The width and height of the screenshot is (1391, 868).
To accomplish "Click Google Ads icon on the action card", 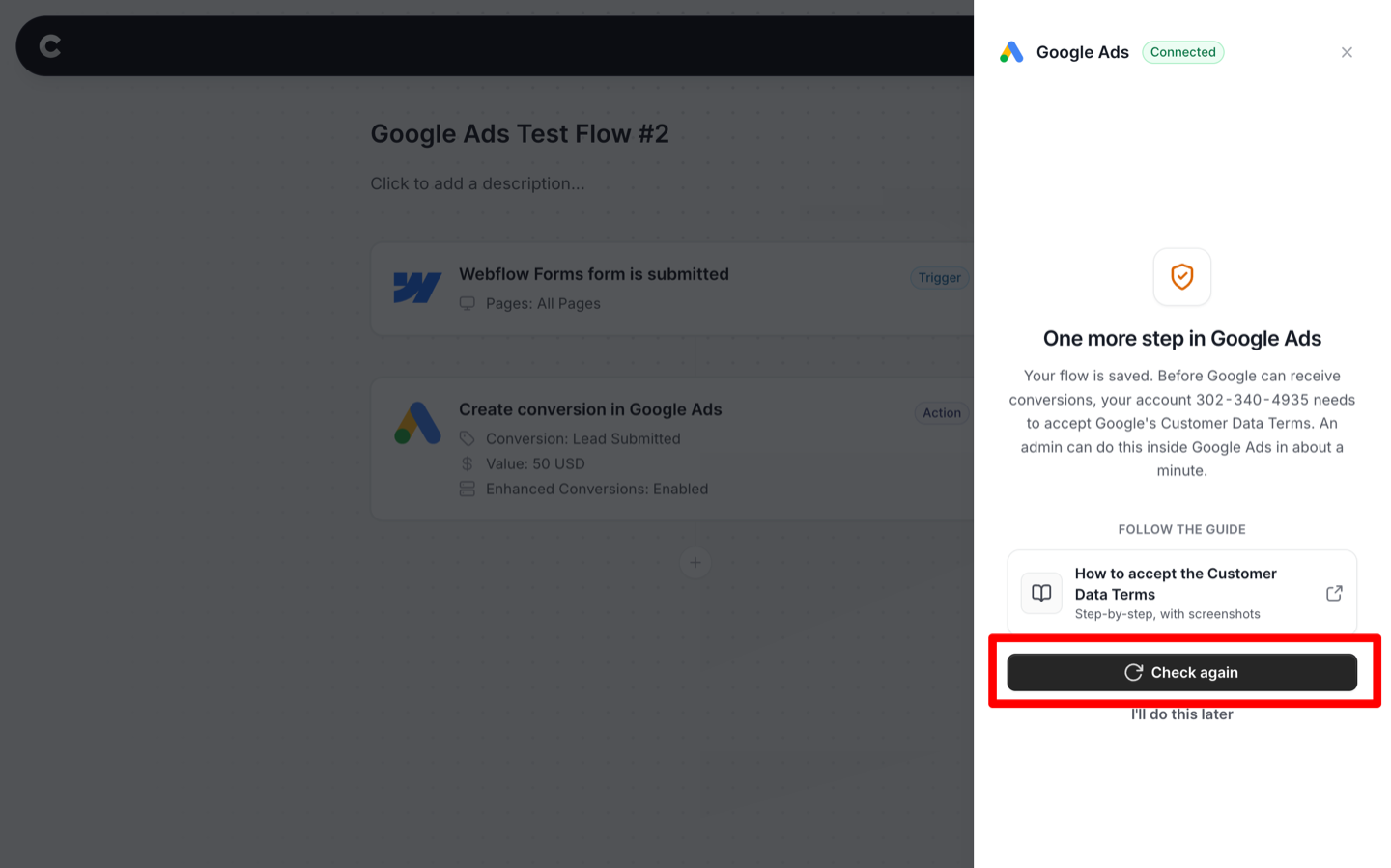I will click(417, 423).
